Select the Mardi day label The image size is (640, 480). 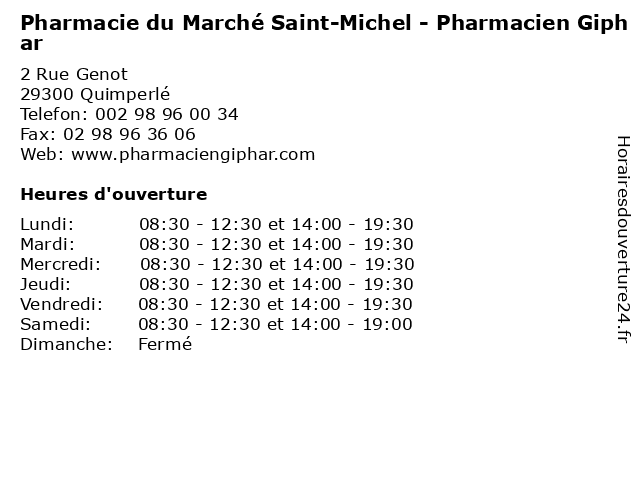point(47,244)
